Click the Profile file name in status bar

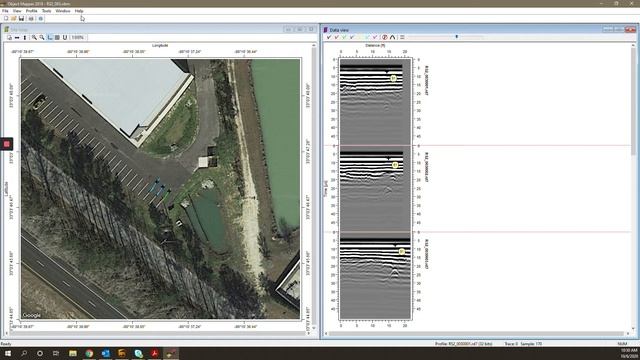[x=463, y=344]
